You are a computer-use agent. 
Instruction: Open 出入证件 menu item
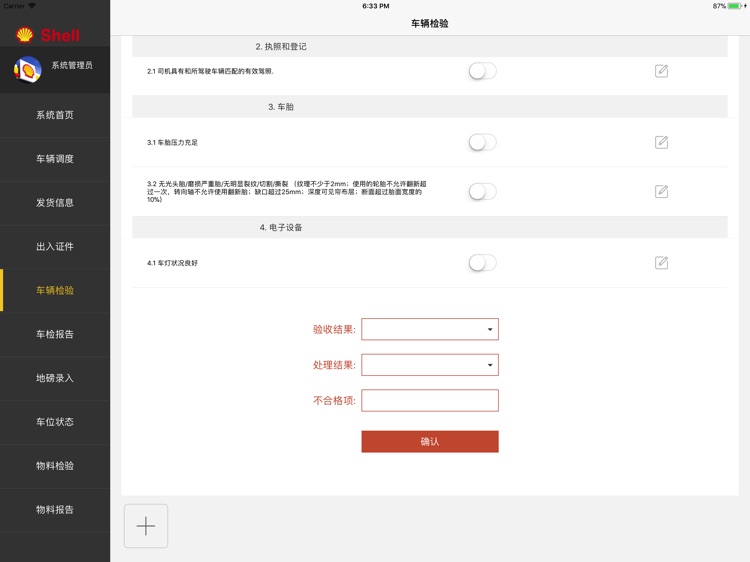[x=55, y=247]
